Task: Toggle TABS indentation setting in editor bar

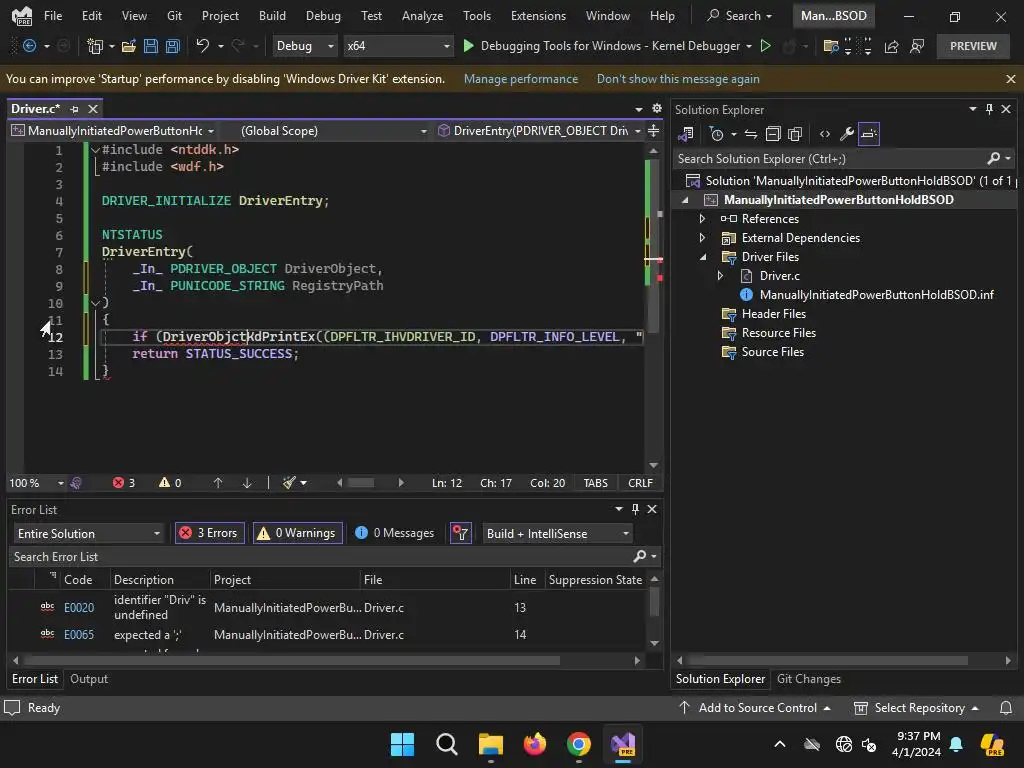Action: 596,483
